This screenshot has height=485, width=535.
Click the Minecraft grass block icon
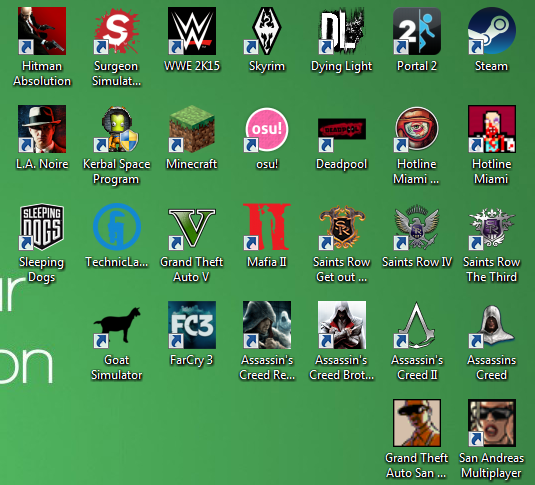[192, 129]
